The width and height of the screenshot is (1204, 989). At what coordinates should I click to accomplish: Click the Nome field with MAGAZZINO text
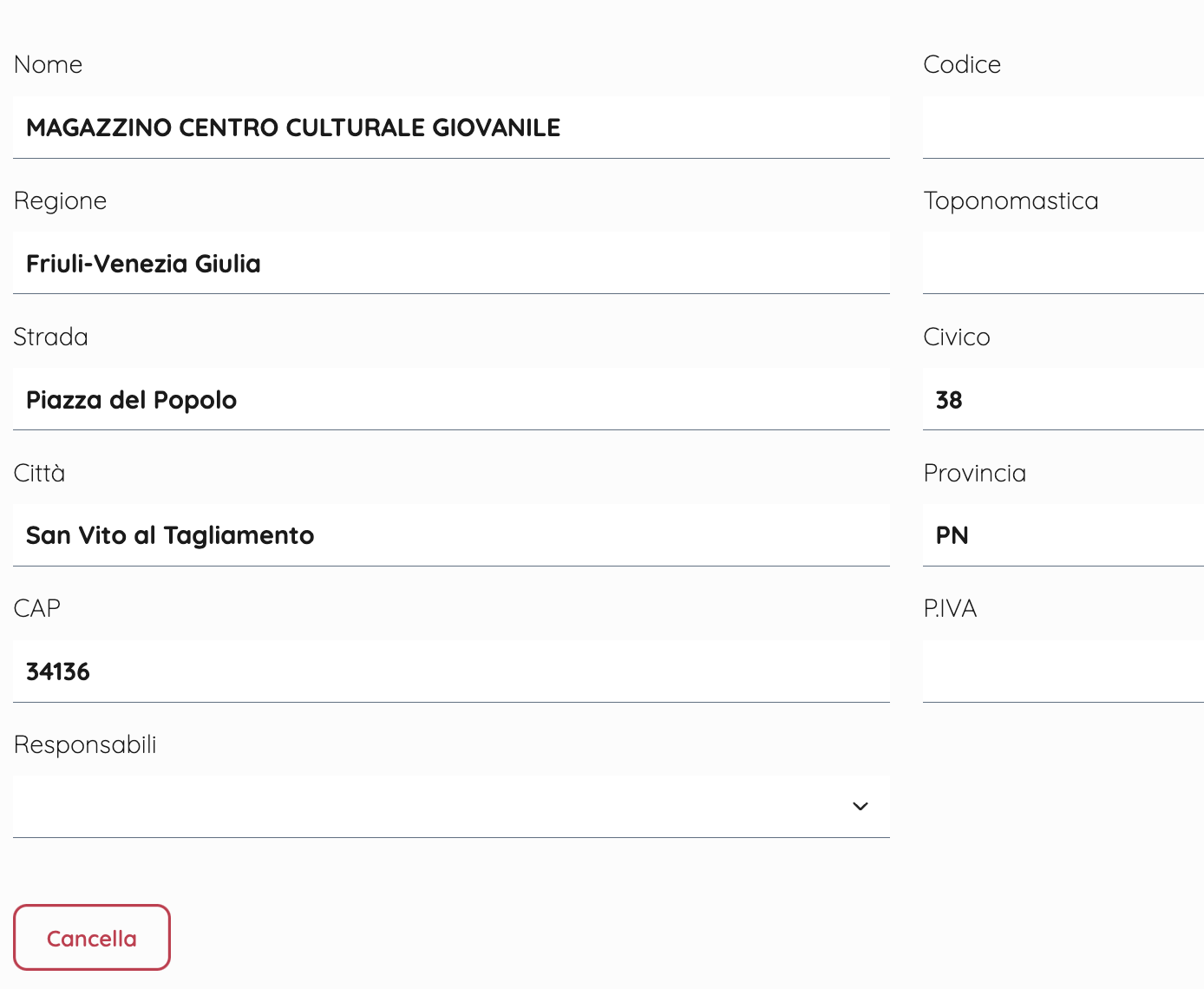[451, 128]
